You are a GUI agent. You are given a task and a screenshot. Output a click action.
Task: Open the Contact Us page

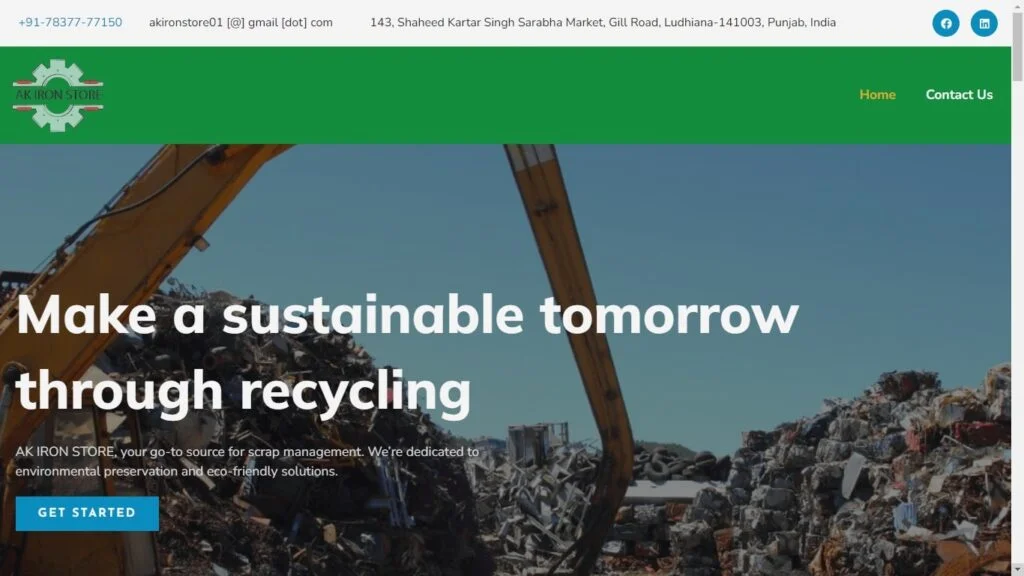(959, 95)
